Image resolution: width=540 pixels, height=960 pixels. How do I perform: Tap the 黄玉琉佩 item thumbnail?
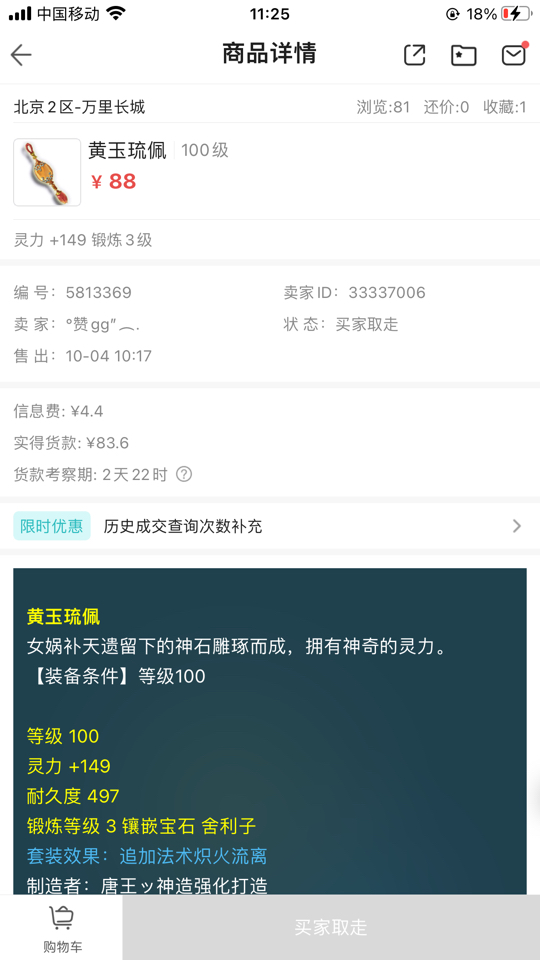(47, 172)
